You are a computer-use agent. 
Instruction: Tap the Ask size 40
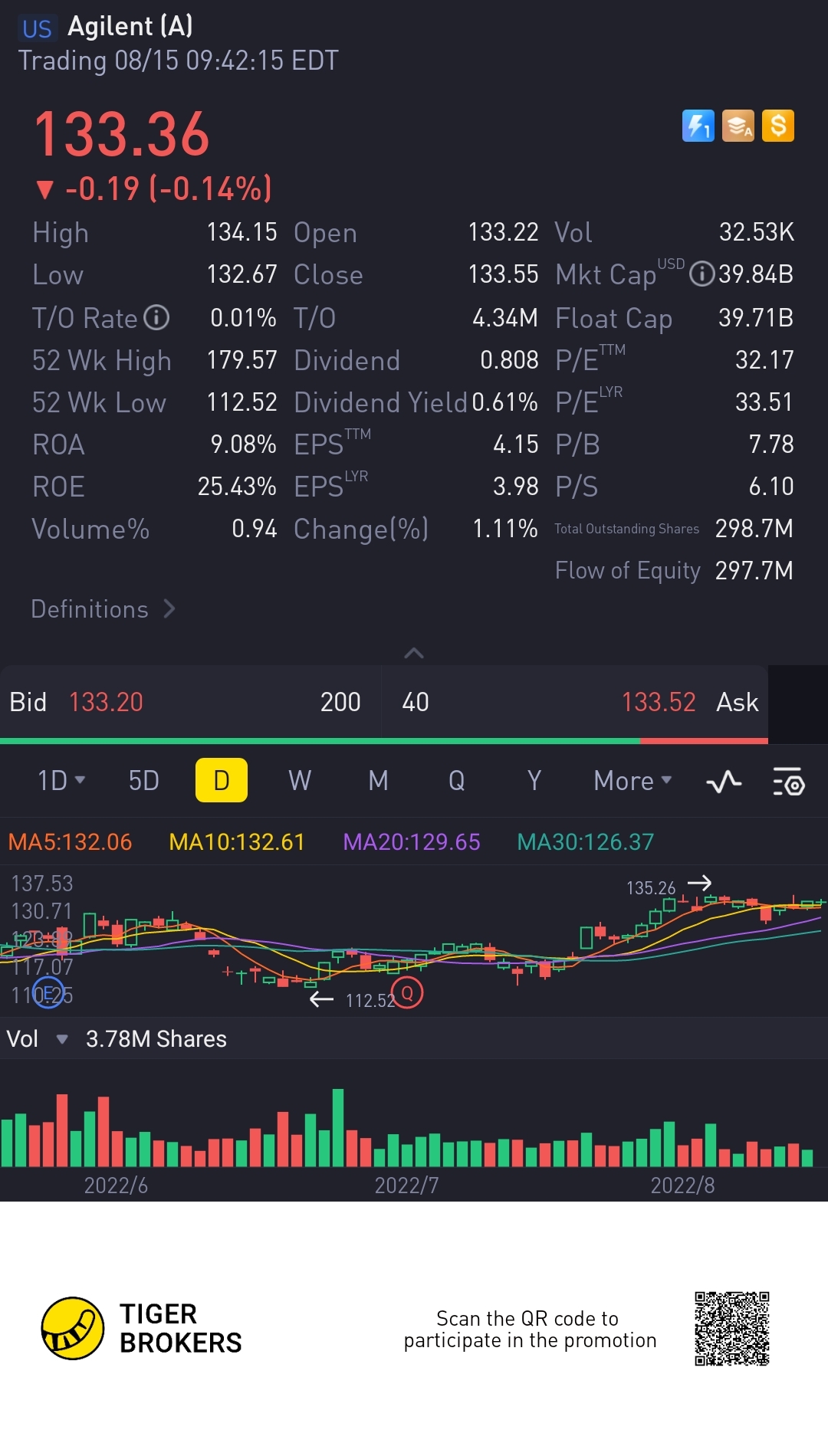coord(416,702)
